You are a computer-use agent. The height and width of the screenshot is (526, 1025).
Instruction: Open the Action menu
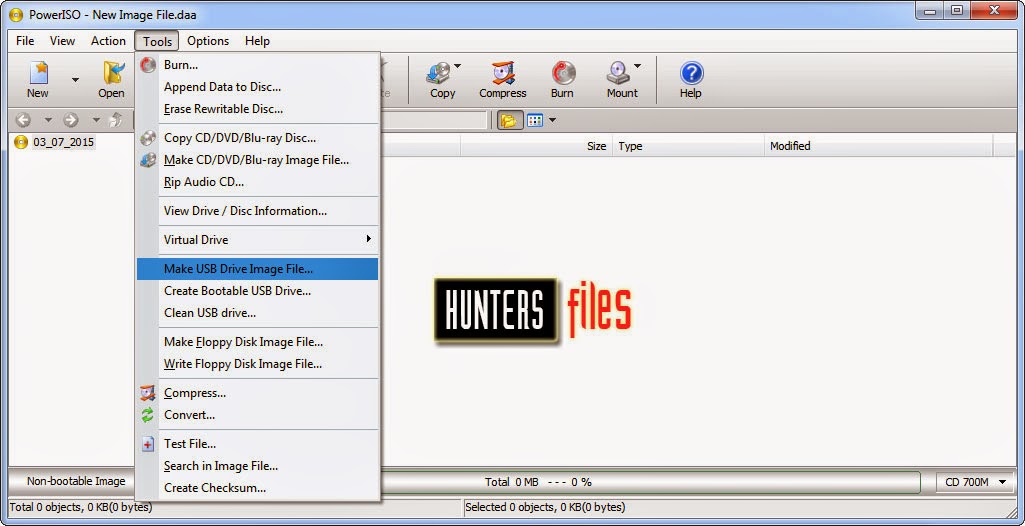108,41
